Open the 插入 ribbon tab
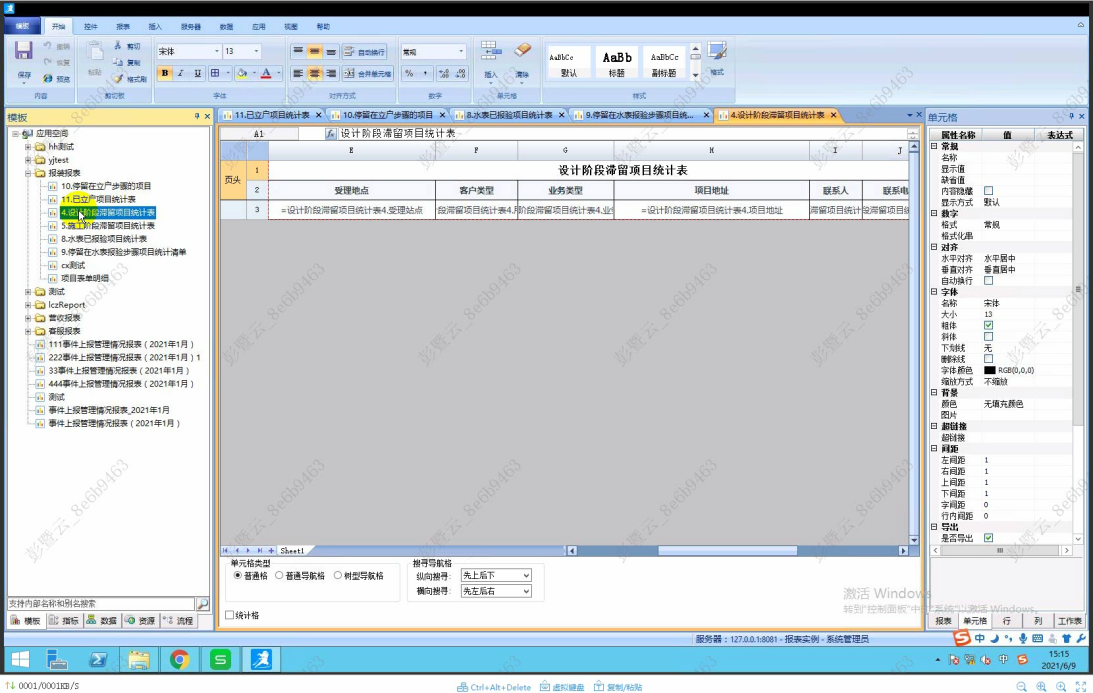Viewport: 1093px width, 693px height. 155,27
